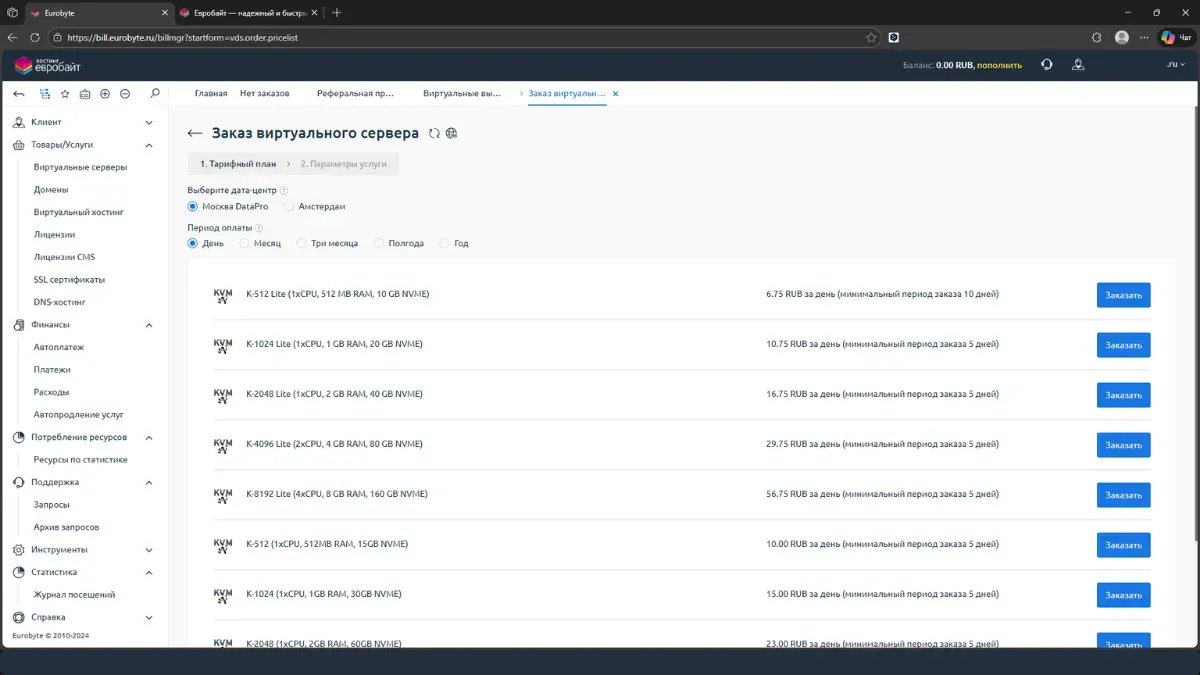Viewport: 1200px width, 675px height.
Task: Order the K-512 Lite plan with Заказать
Action: [1123, 295]
